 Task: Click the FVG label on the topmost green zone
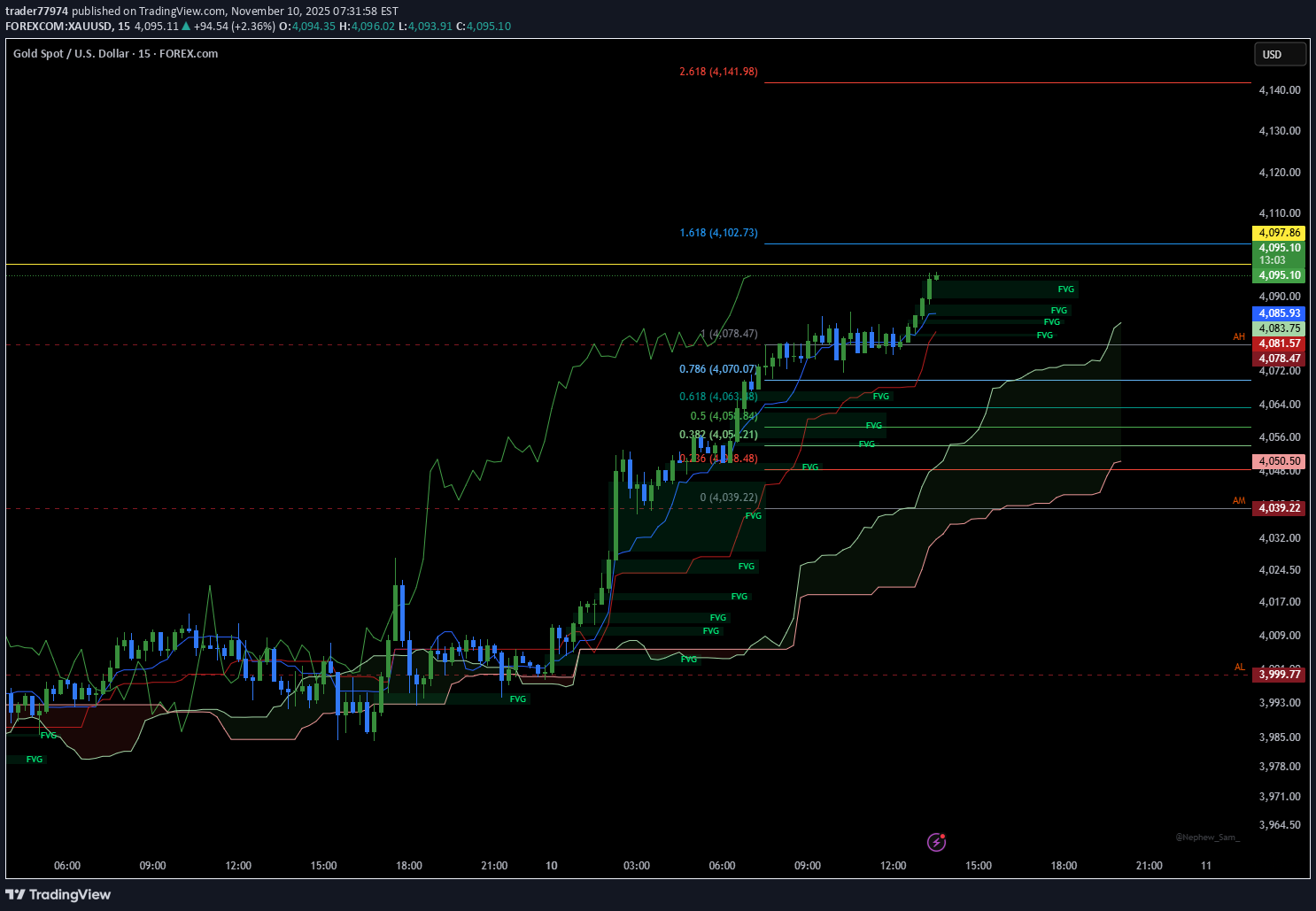pos(1065,289)
